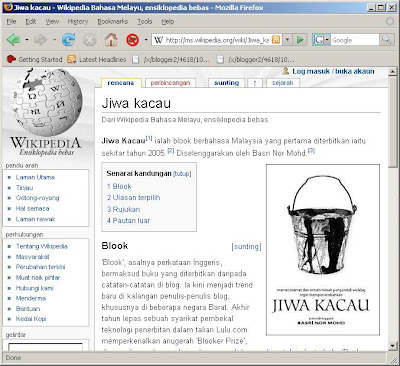Click the Google search engine icon
The image size is (400, 366).
(319, 40)
